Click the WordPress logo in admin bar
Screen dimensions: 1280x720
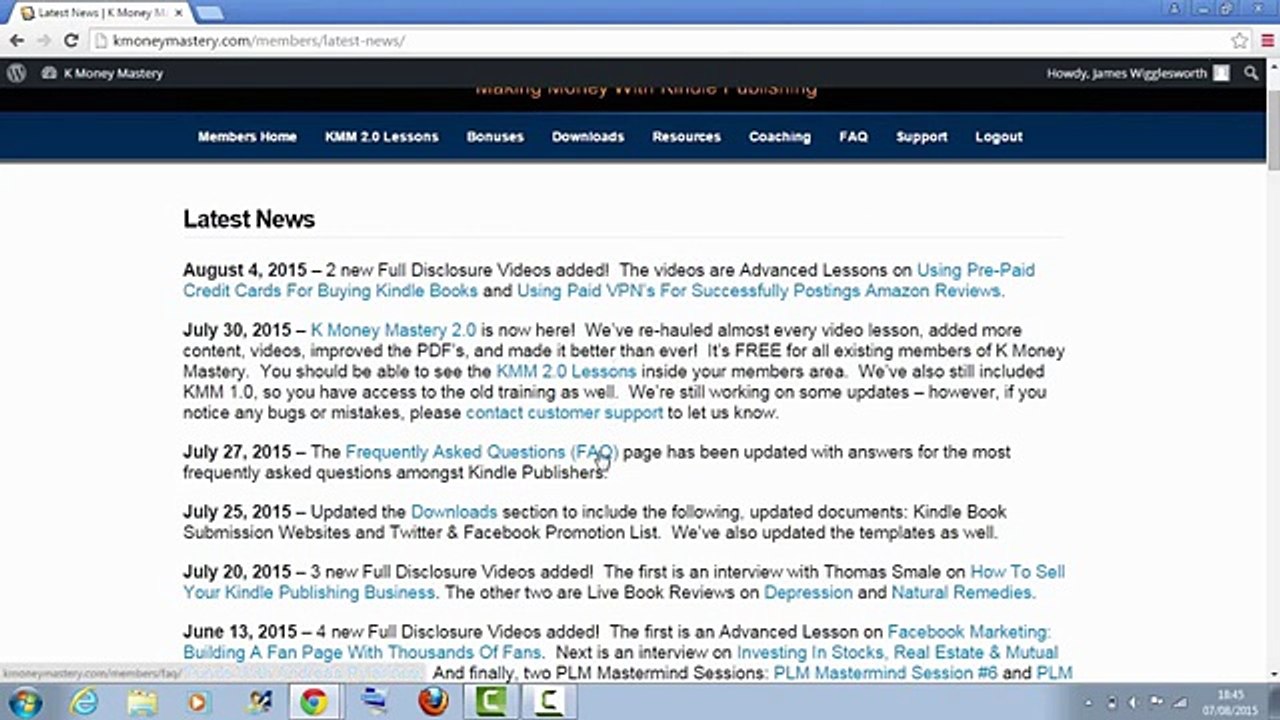tap(16, 73)
